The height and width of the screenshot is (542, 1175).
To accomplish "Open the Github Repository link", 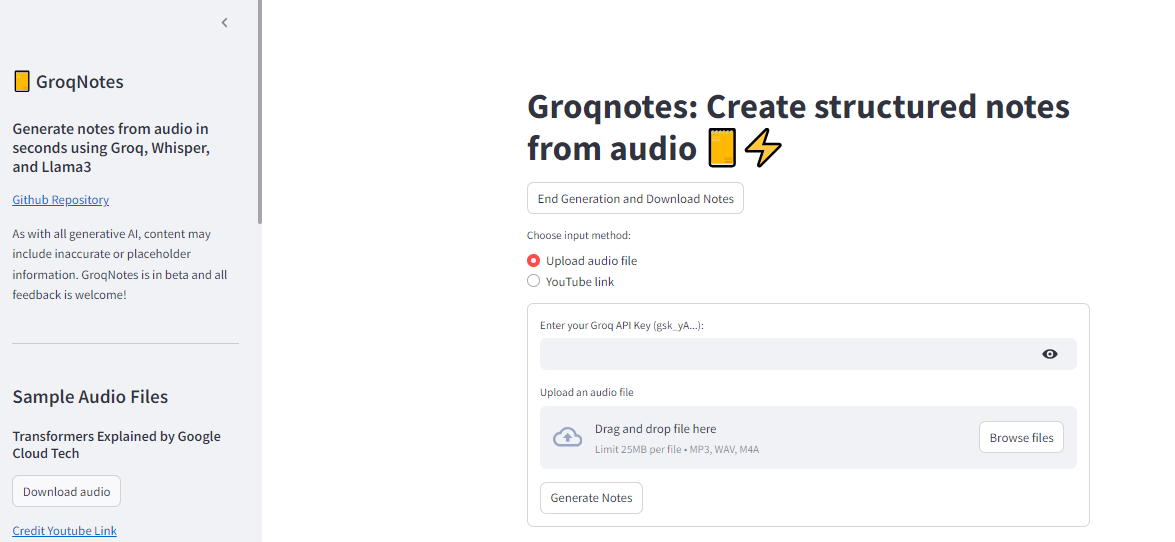I will click(61, 199).
